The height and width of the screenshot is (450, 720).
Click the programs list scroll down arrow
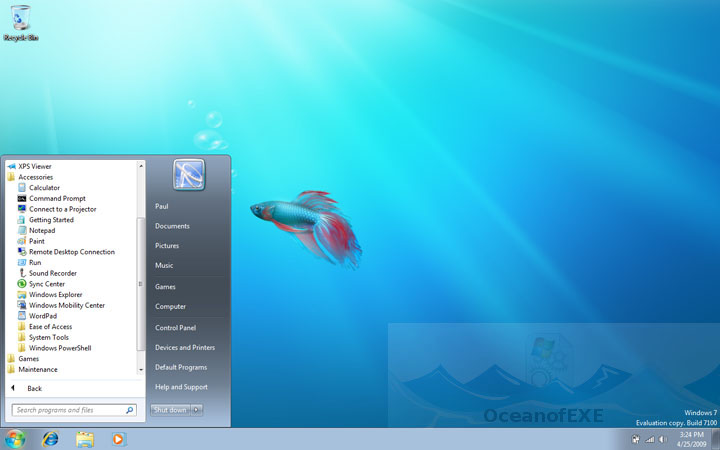141,370
